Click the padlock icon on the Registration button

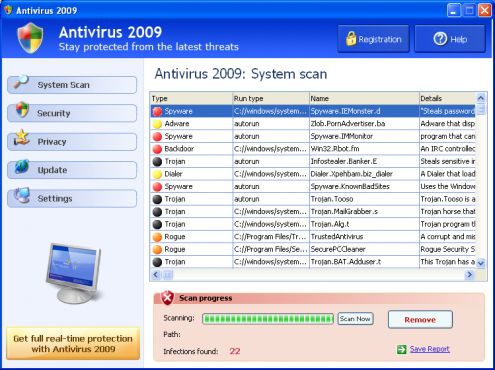[x=351, y=39]
